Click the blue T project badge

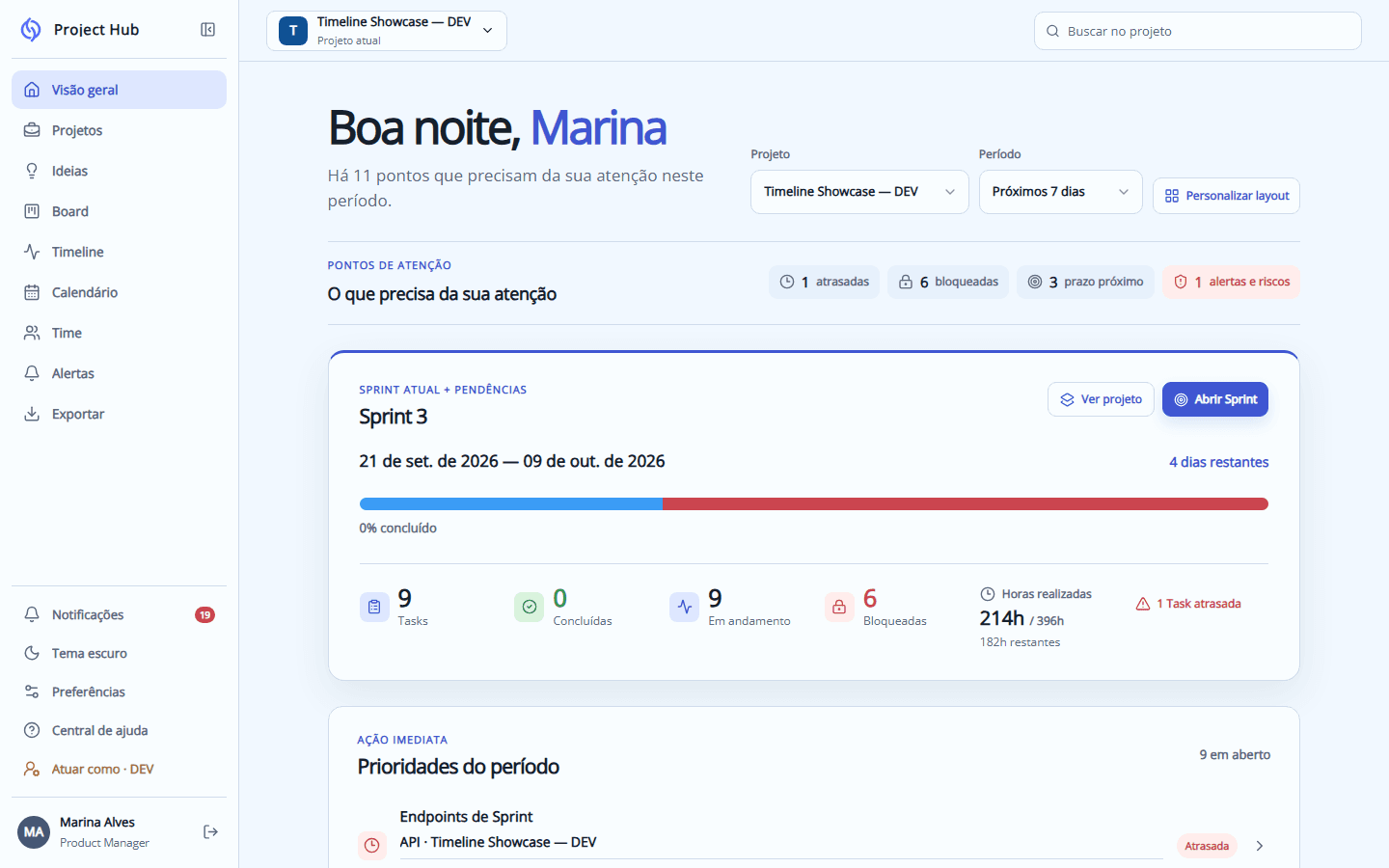click(x=293, y=31)
